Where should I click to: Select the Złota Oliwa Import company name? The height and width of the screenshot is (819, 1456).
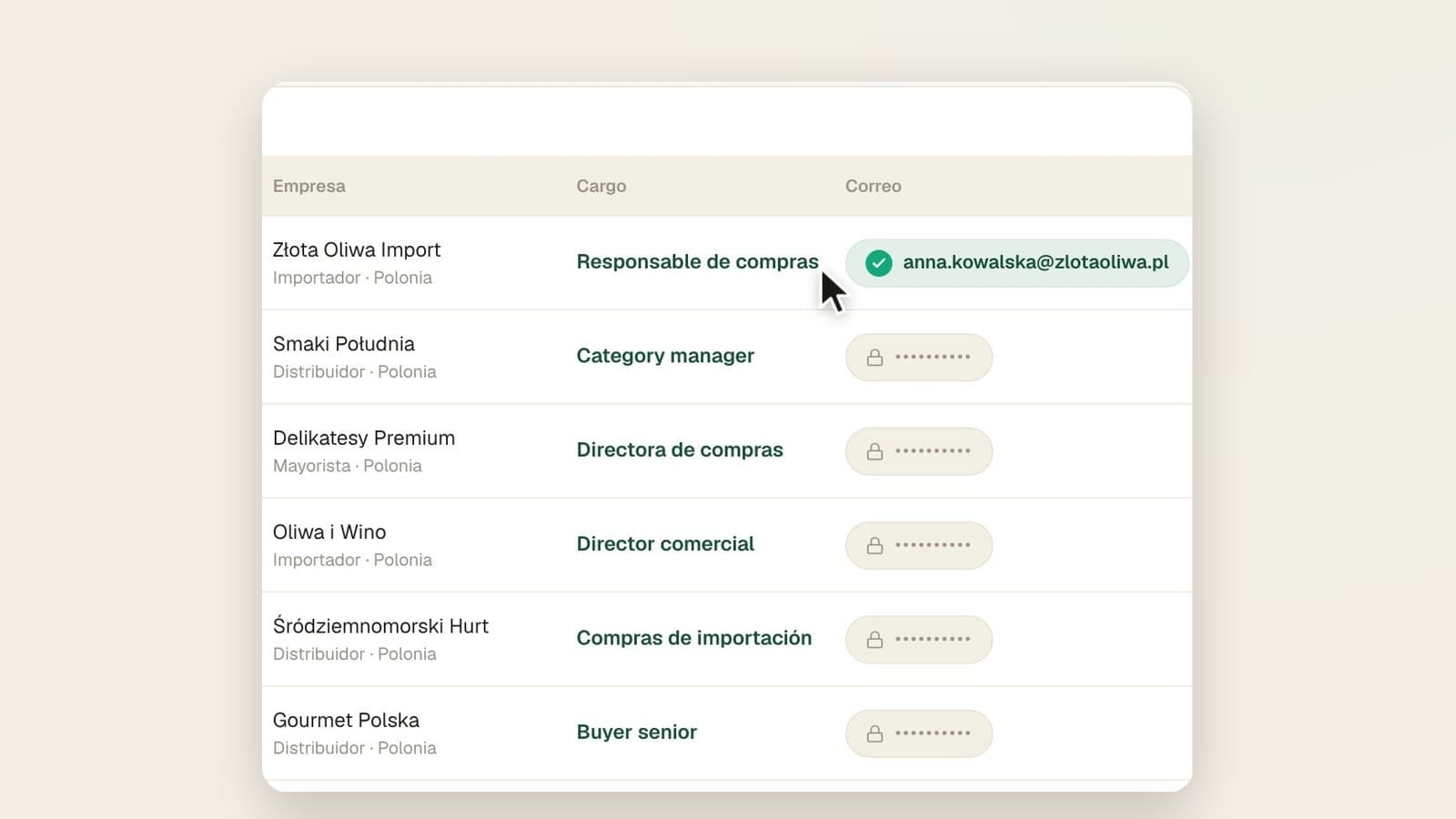point(357,249)
